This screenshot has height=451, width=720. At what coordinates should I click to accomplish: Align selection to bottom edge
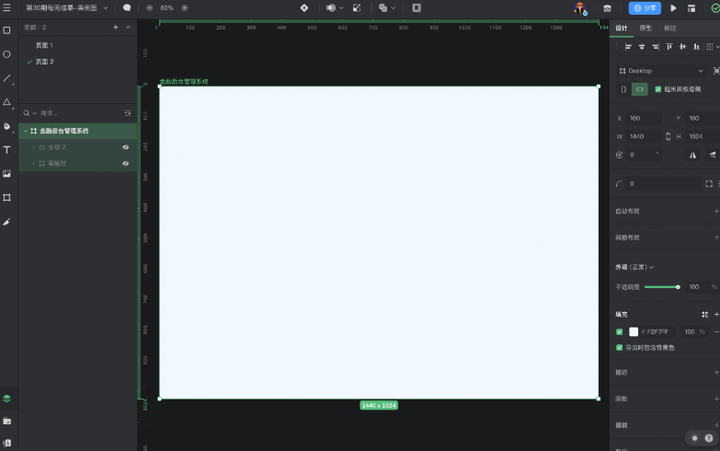click(697, 46)
